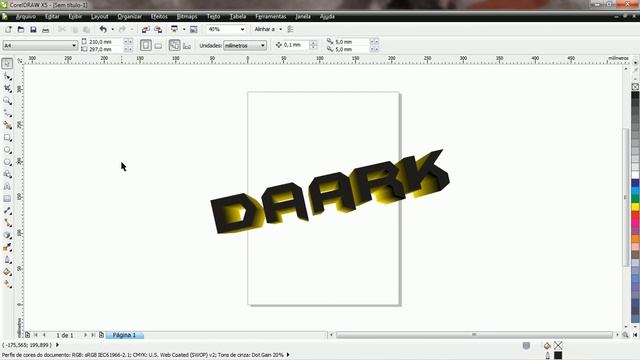Switch to the Página 1 tab
This screenshot has height=360, width=640.
point(124,335)
